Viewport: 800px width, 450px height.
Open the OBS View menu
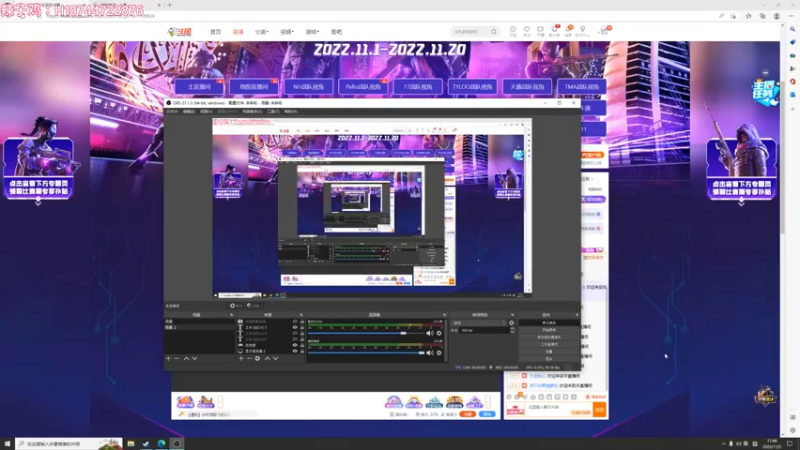click(x=206, y=111)
